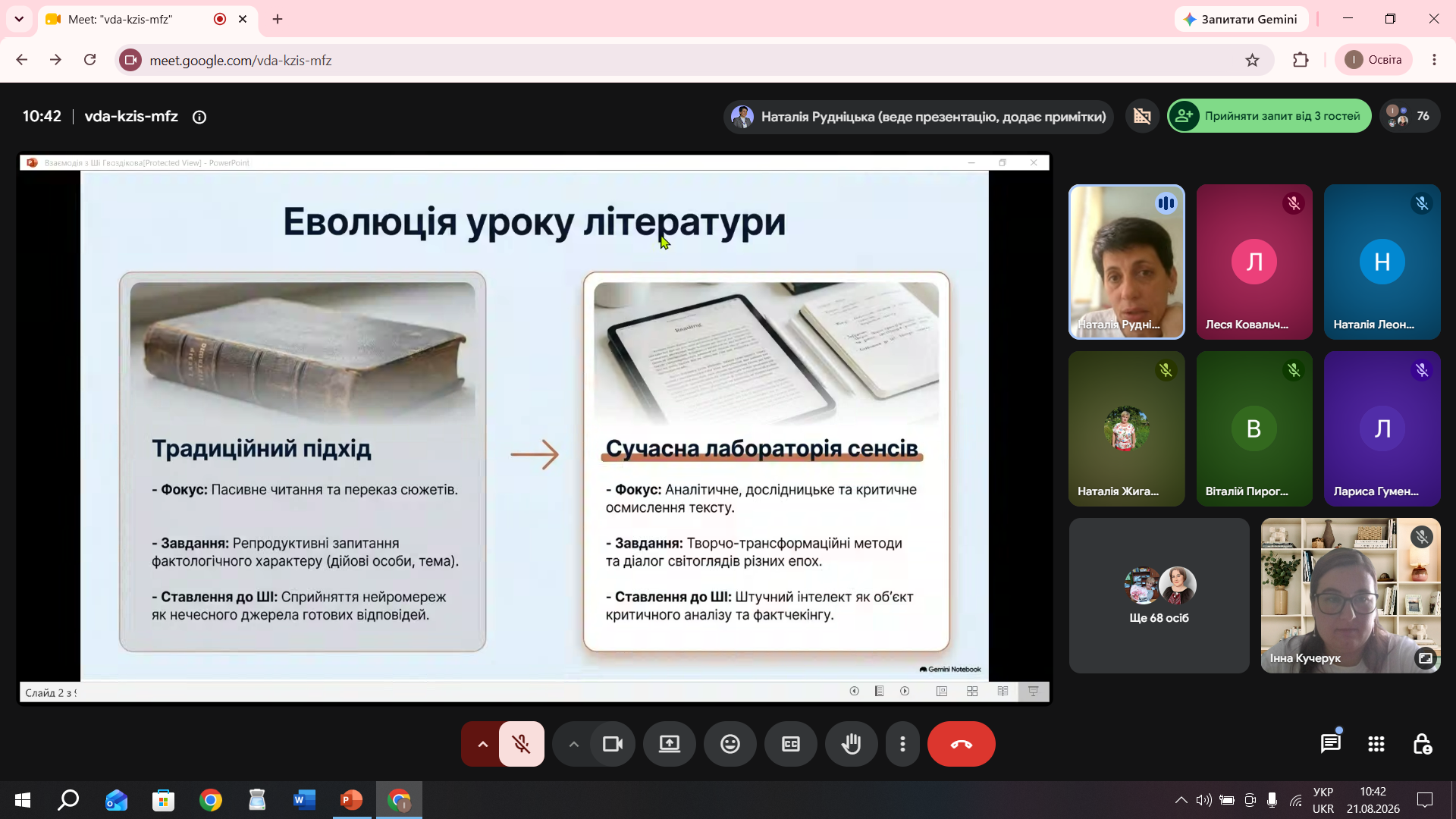Viewport: 1456px width, 819px height.
Task: Select Леся Ковальч... participant tile
Action: coord(1254,262)
